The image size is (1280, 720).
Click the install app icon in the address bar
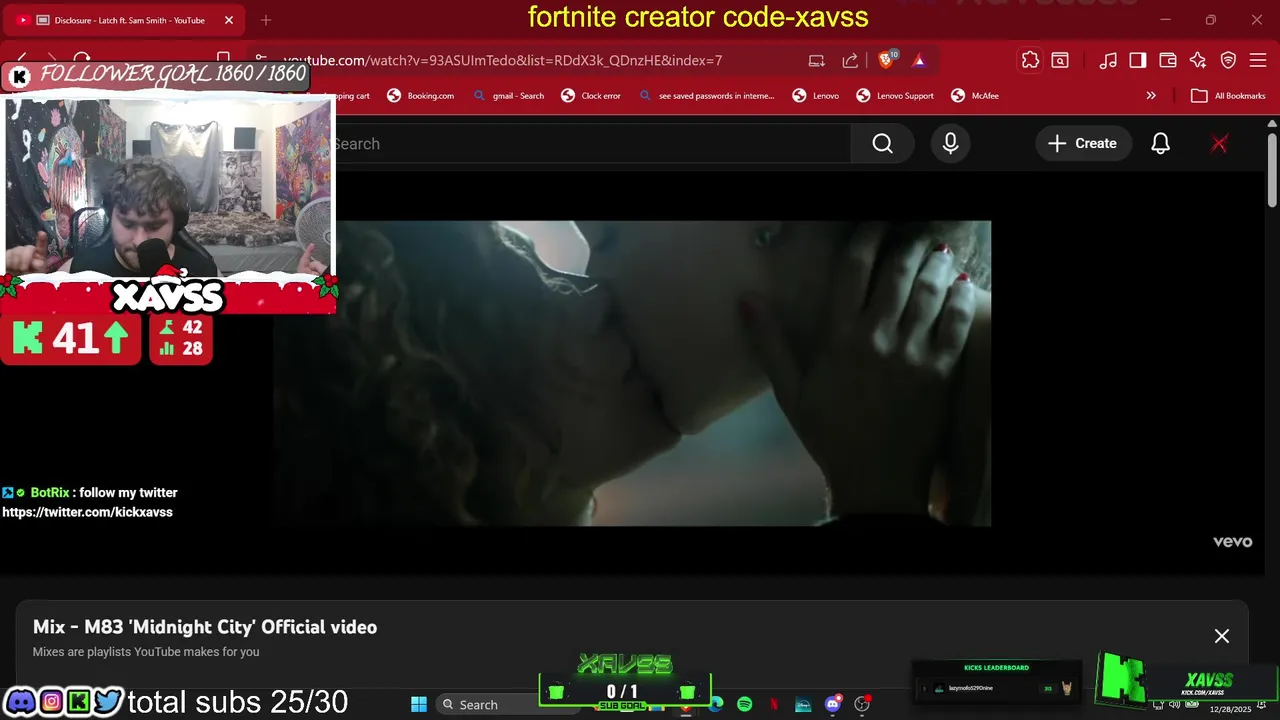(x=817, y=60)
